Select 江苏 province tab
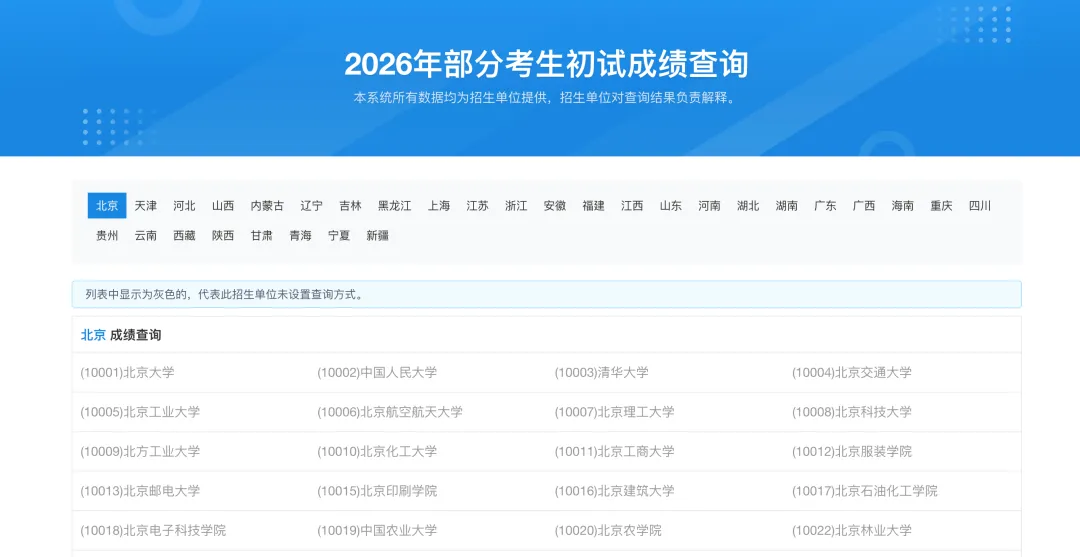Image resolution: width=1080 pixels, height=557 pixels. point(477,205)
